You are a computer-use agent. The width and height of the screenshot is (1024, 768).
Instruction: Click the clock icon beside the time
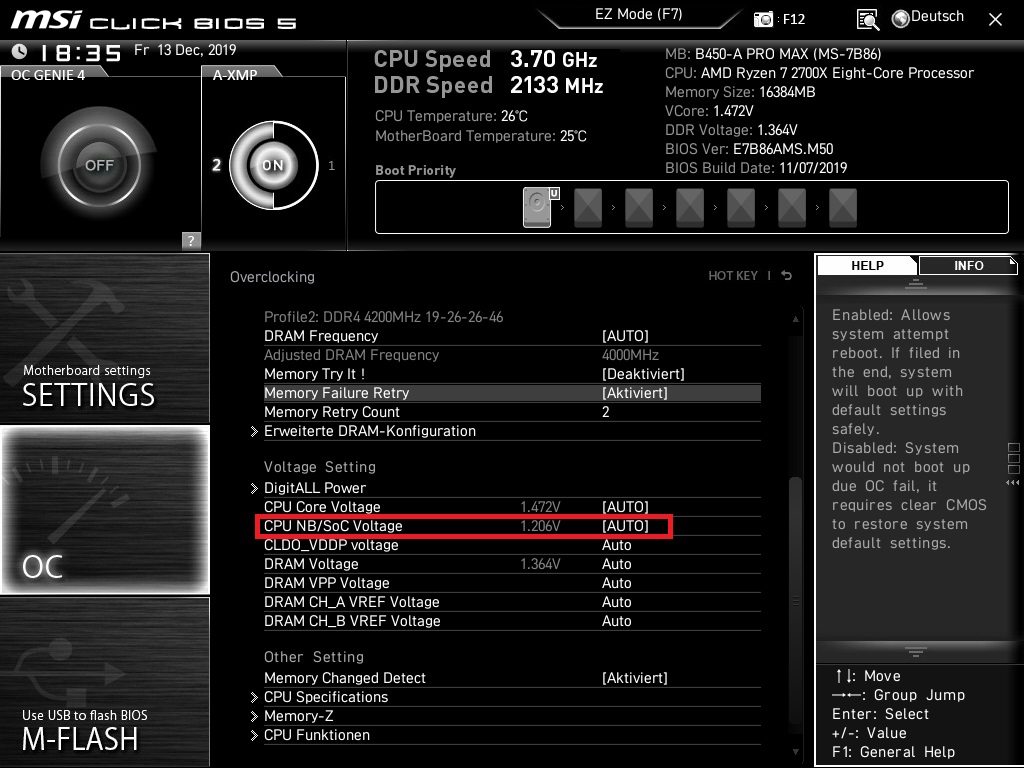pyautogui.click(x=20, y=51)
